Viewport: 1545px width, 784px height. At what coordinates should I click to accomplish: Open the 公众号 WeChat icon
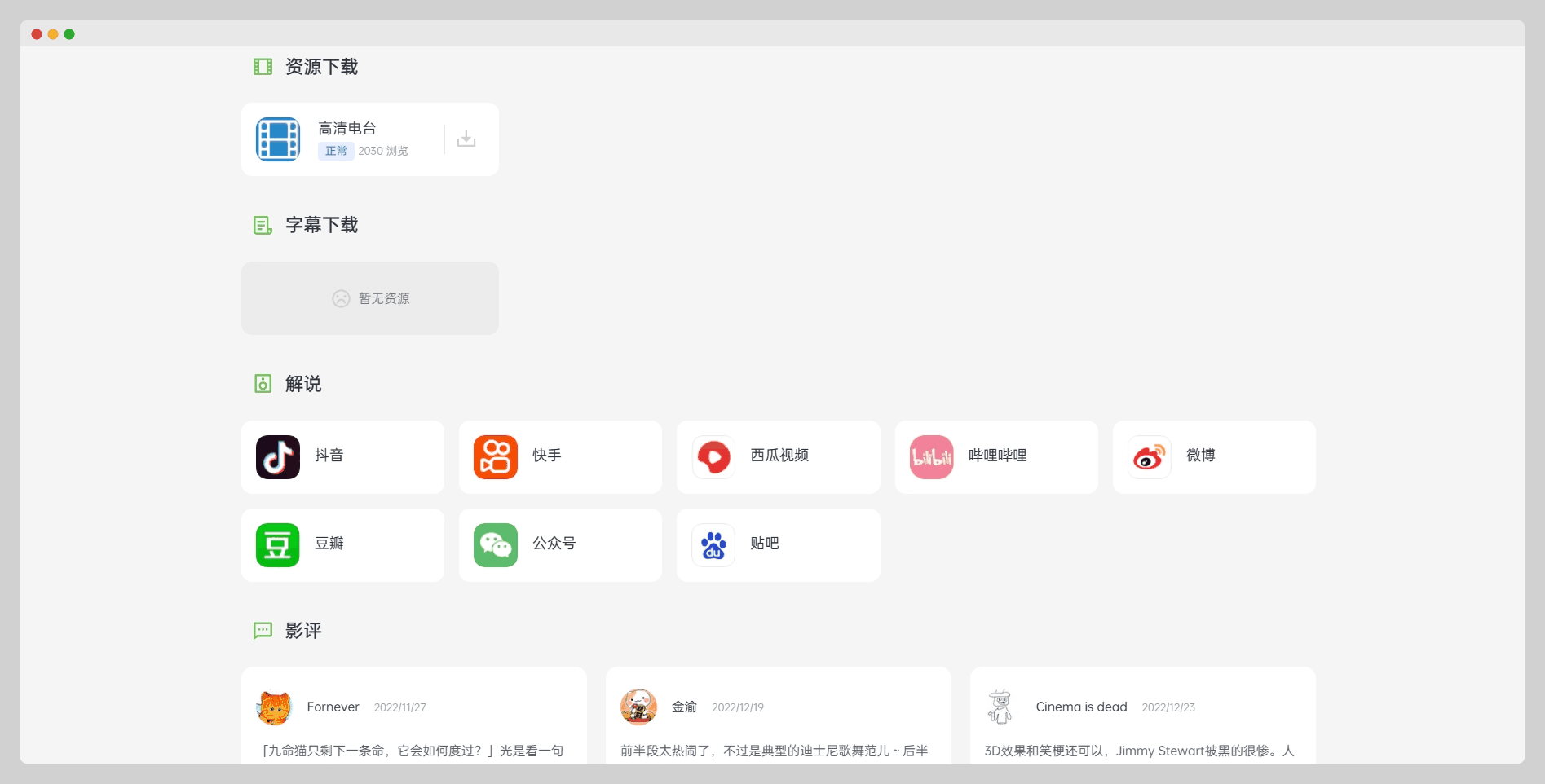click(496, 545)
